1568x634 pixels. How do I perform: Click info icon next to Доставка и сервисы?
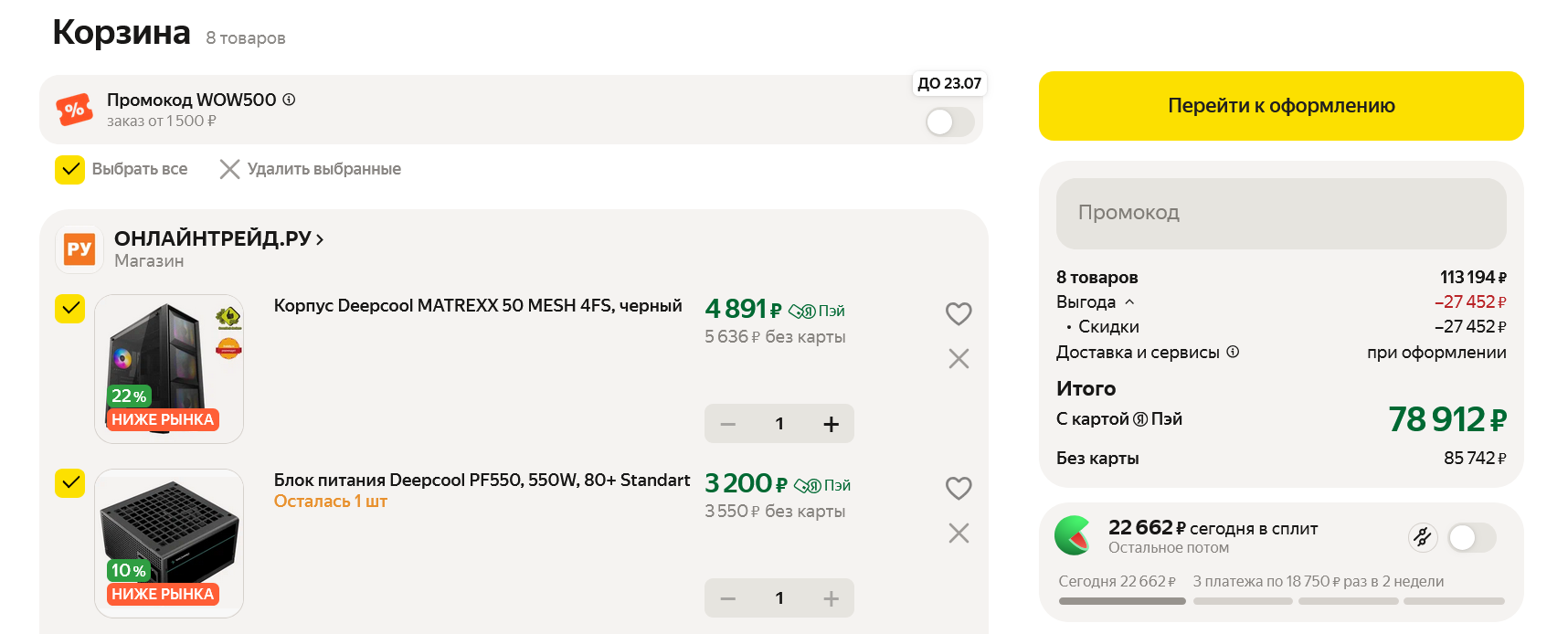(x=1233, y=352)
